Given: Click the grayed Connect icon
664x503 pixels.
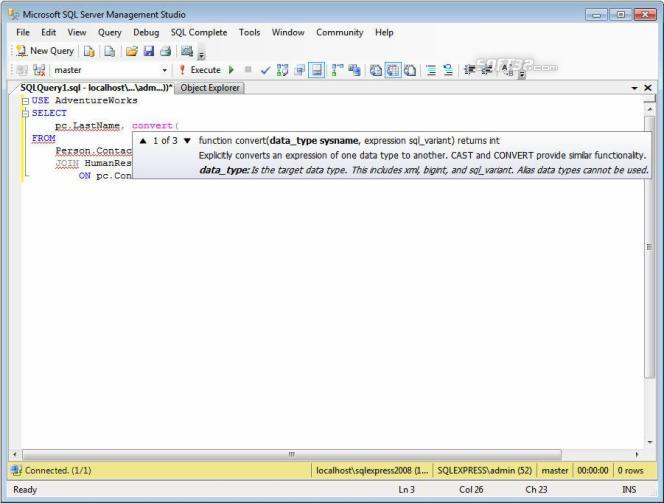Looking at the screenshot, I should [x=22, y=70].
